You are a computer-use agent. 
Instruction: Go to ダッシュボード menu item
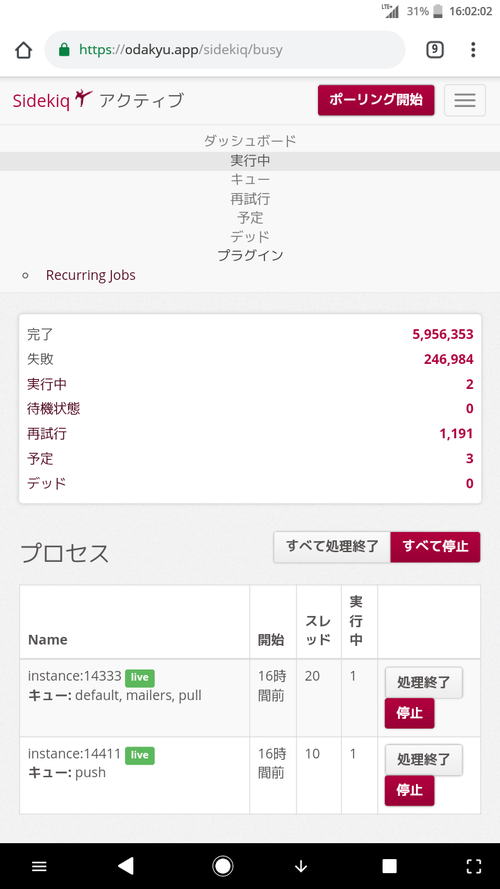pos(250,141)
